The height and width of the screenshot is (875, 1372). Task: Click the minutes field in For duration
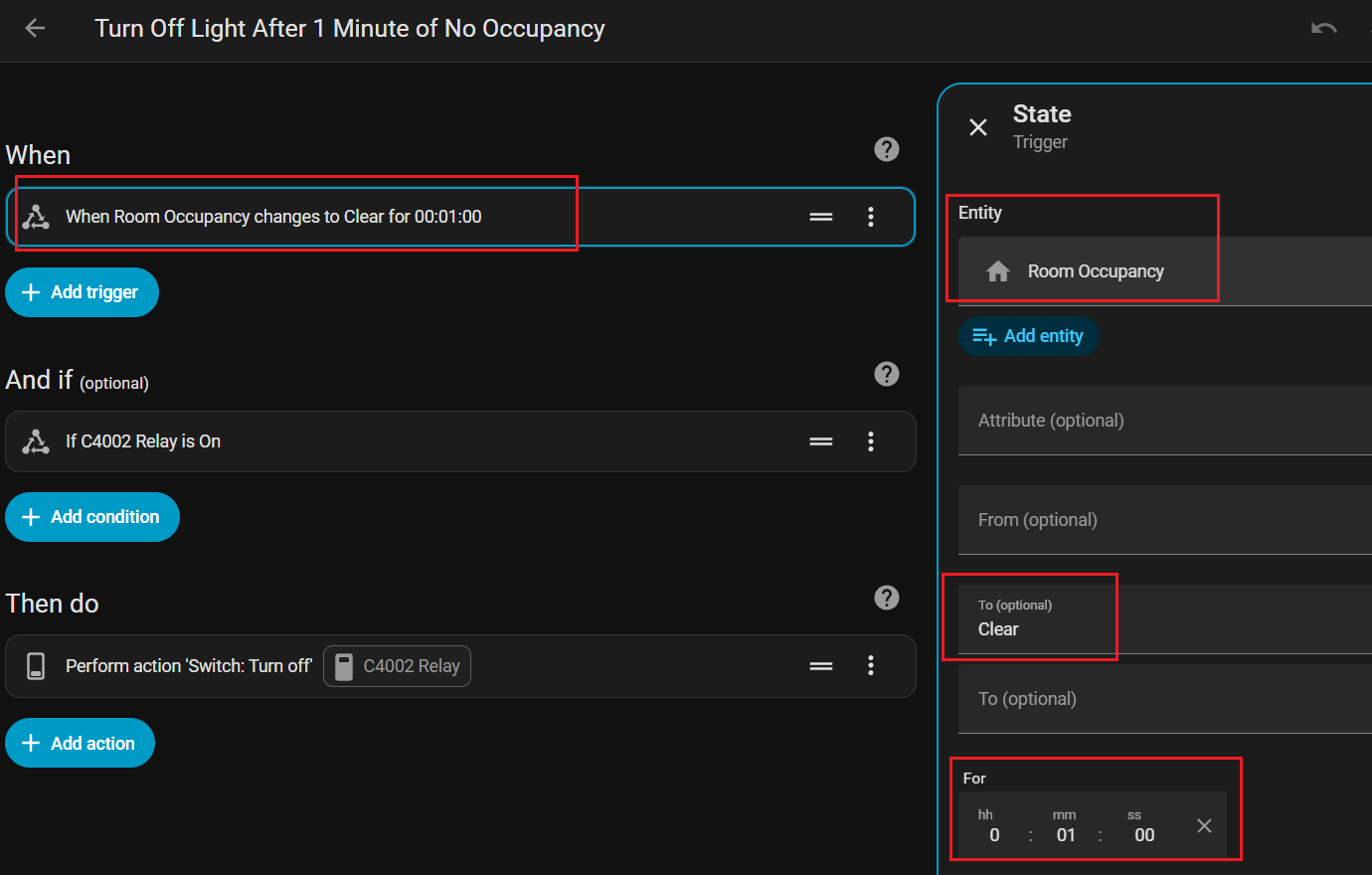pyautogui.click(x=1065, y=834)
